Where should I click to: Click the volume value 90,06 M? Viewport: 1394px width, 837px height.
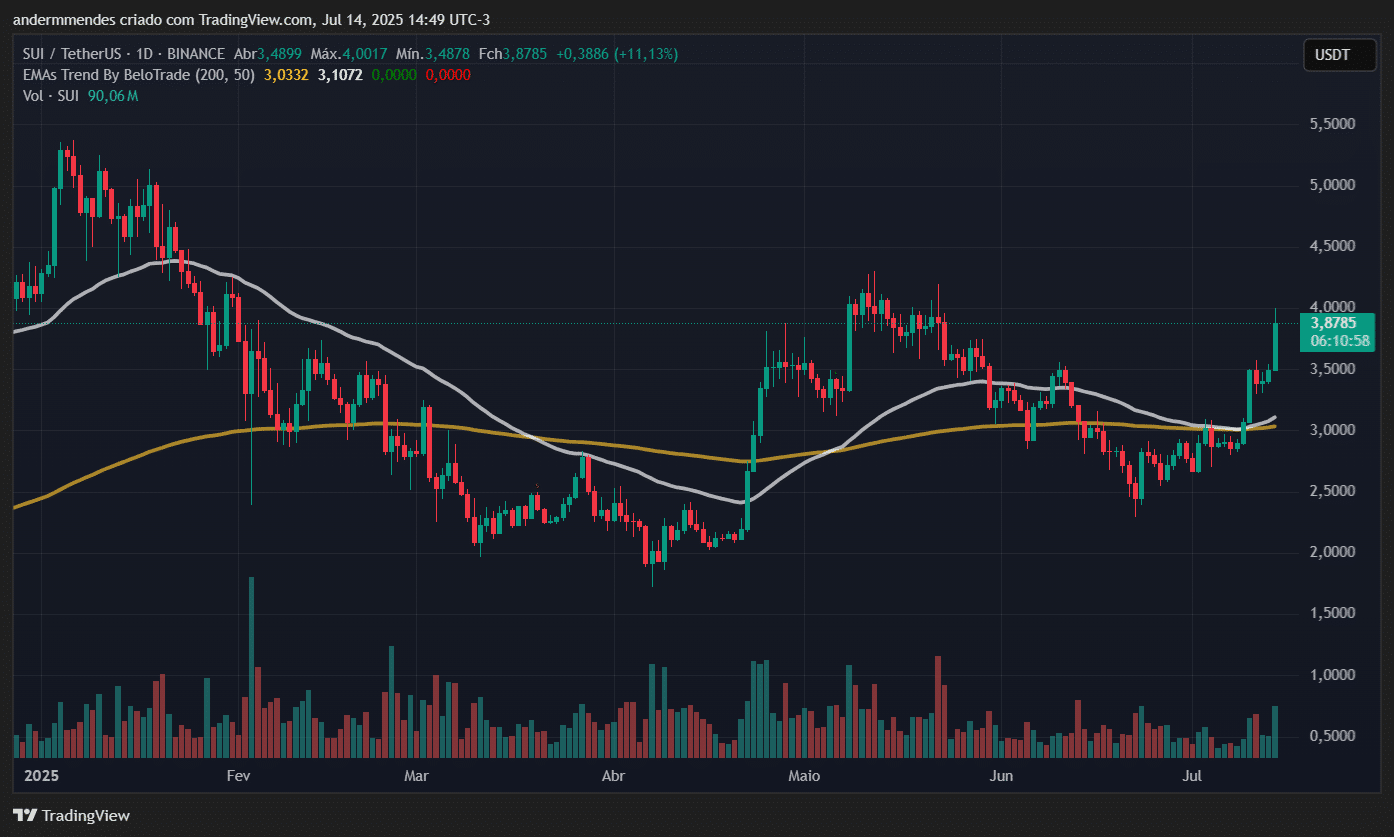click(112, 96)
